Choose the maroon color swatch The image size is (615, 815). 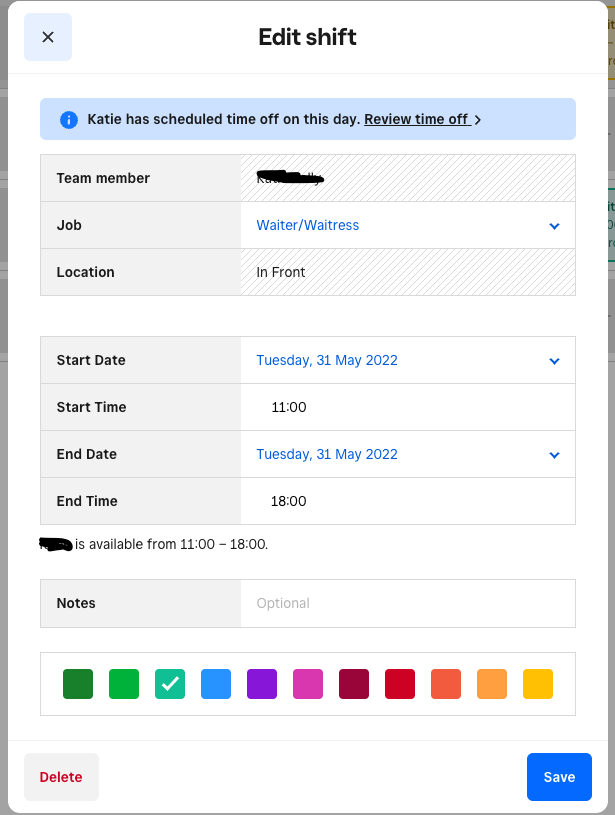[354, 684]
